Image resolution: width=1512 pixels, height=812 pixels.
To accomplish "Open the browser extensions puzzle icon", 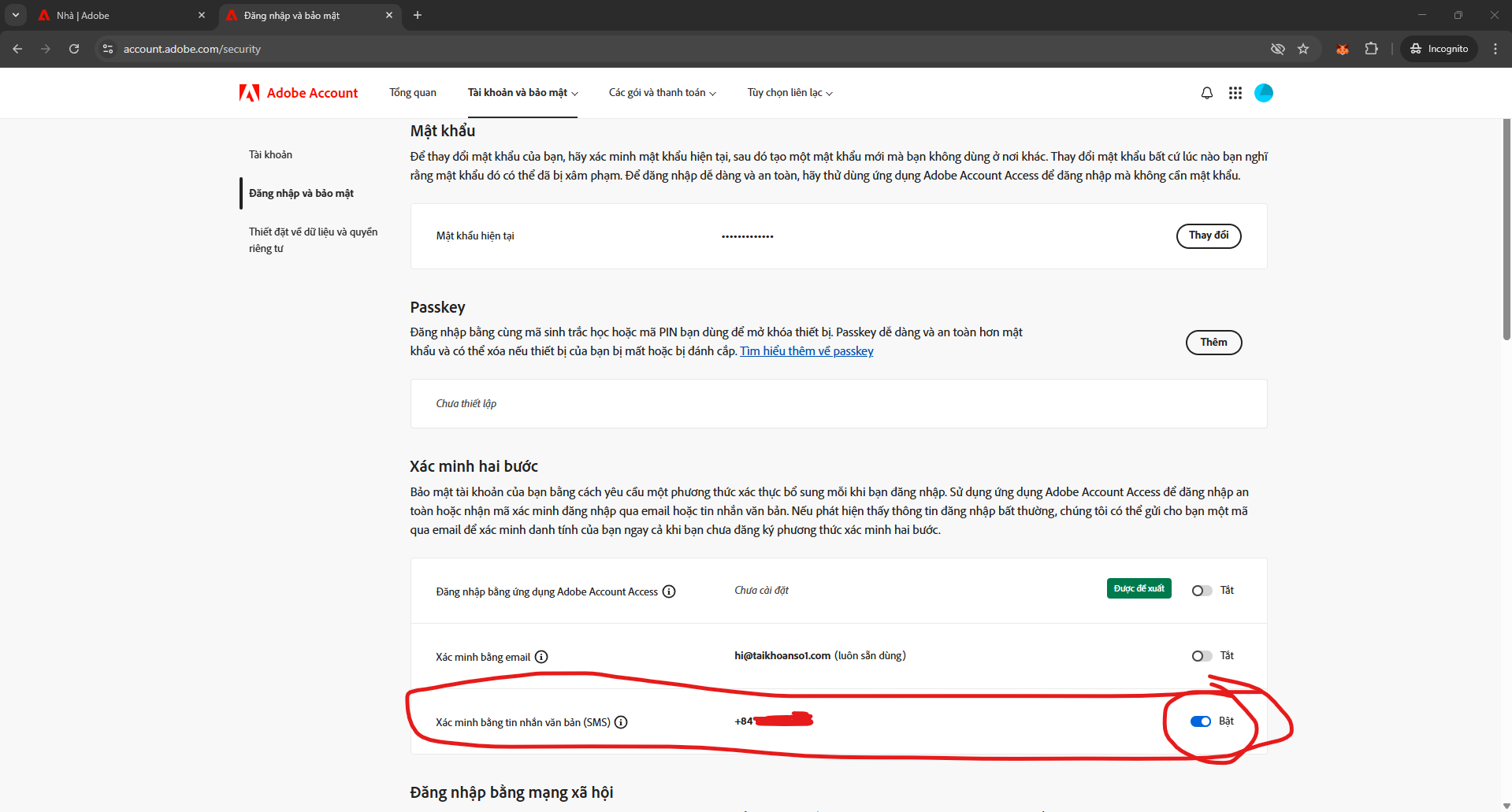I will coord(1371,49).
